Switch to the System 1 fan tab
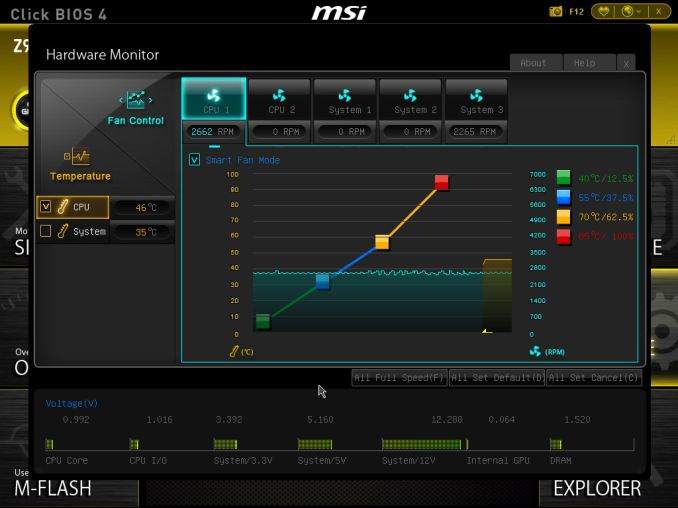Image resolution: width=678 pixels, height=508 pixels. [345, 99]
